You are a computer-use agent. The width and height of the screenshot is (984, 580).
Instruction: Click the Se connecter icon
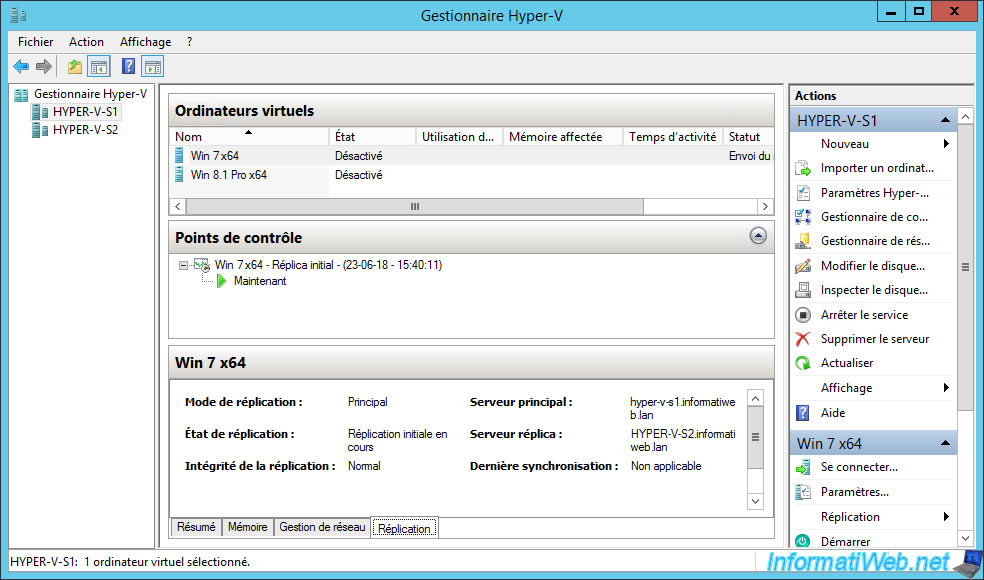tap(803, 468)
